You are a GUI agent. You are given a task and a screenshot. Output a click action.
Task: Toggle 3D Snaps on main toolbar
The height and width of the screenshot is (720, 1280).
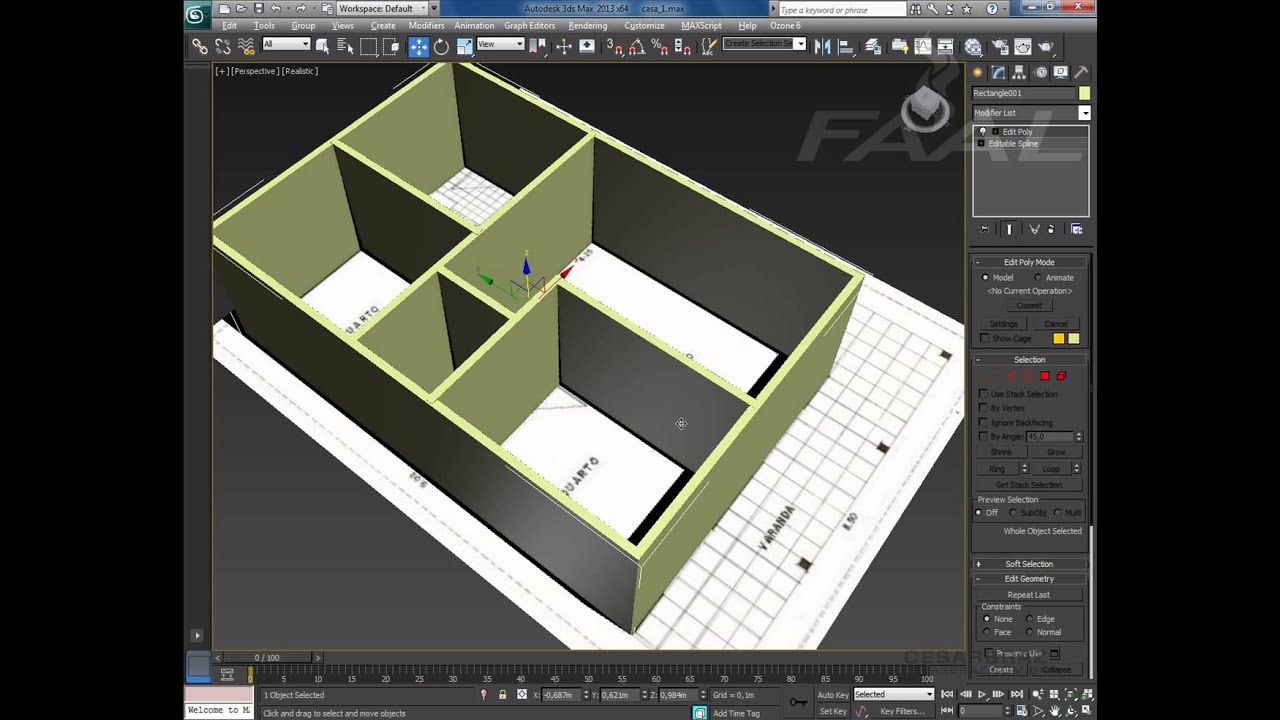tap(614, 46)
